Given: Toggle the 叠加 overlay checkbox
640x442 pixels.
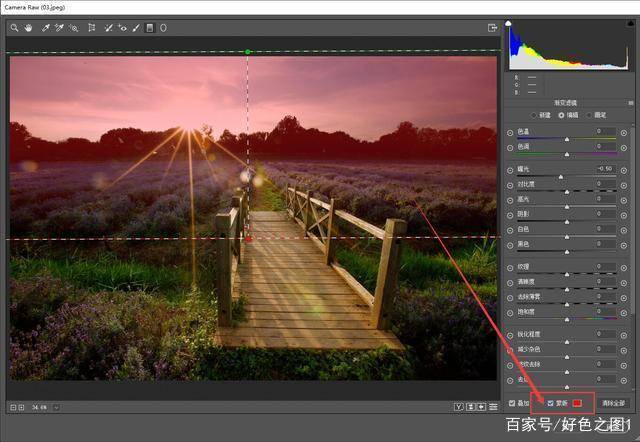Looking at the screenshot, I should point(513,403).
